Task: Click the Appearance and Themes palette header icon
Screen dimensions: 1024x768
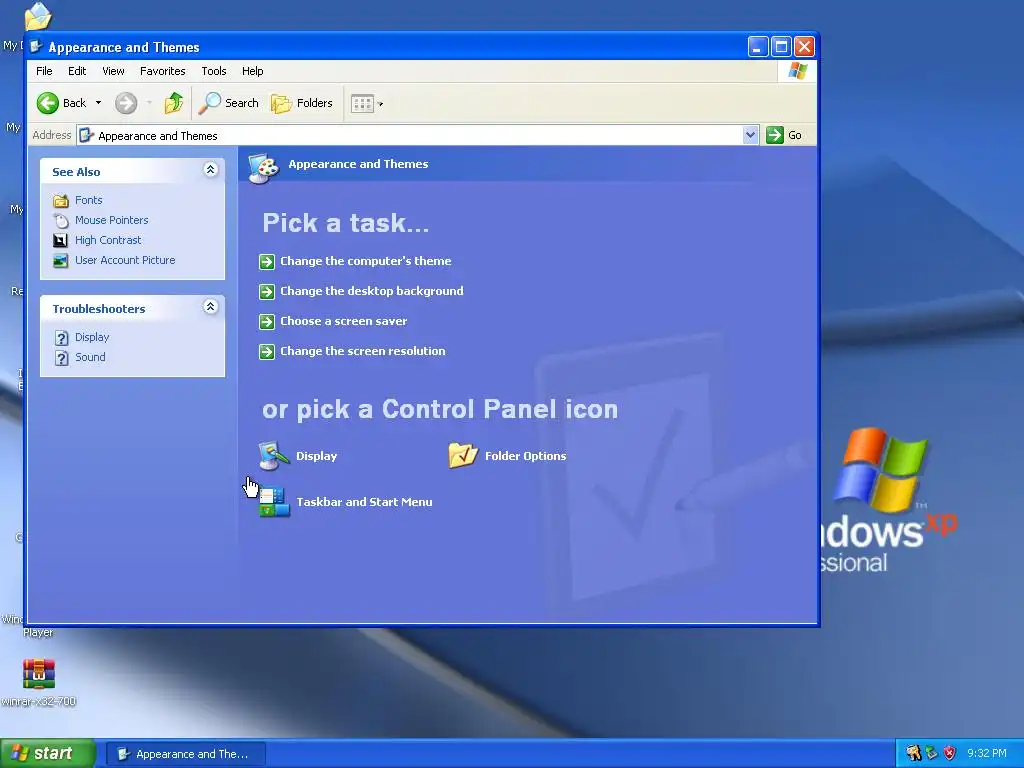Action: [264, 168]
